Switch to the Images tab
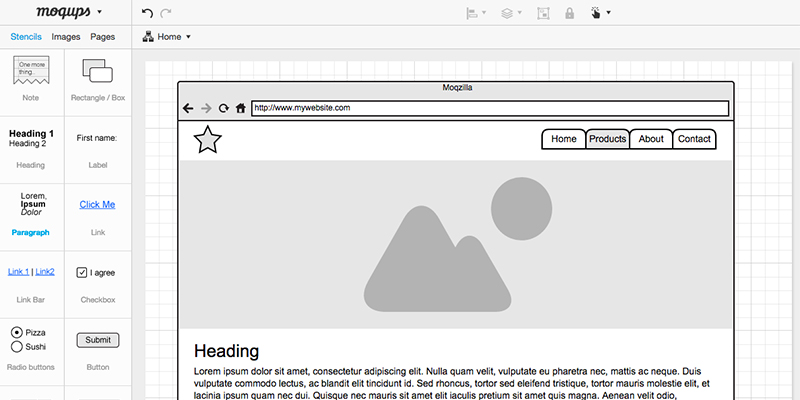The image size is (800, 400). tap(66, 37)
